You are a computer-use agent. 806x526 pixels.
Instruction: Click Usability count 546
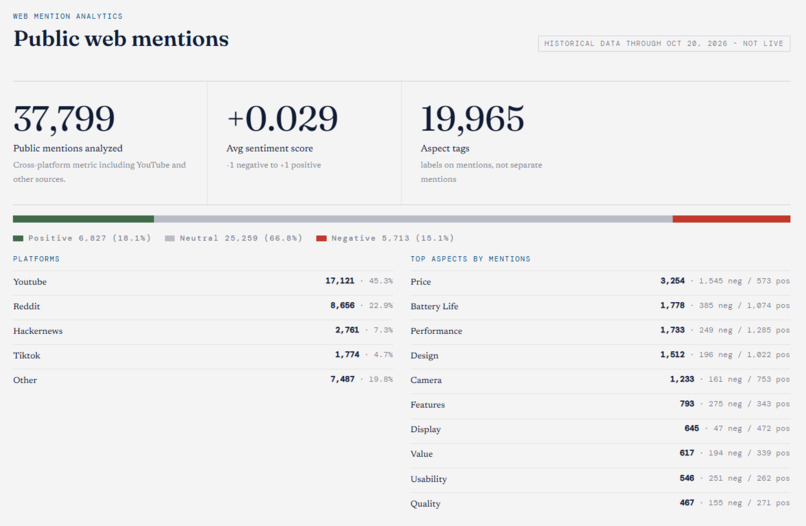[687, 479]
